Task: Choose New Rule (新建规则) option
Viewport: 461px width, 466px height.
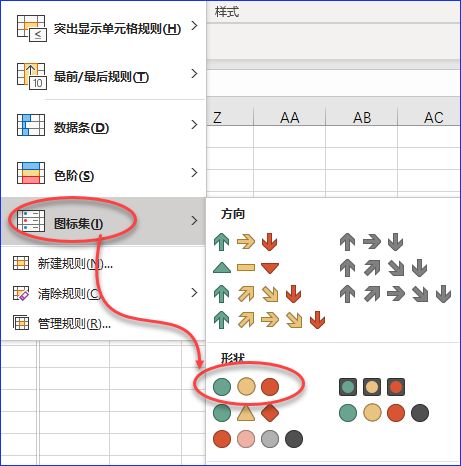Action: pos(103,263)
